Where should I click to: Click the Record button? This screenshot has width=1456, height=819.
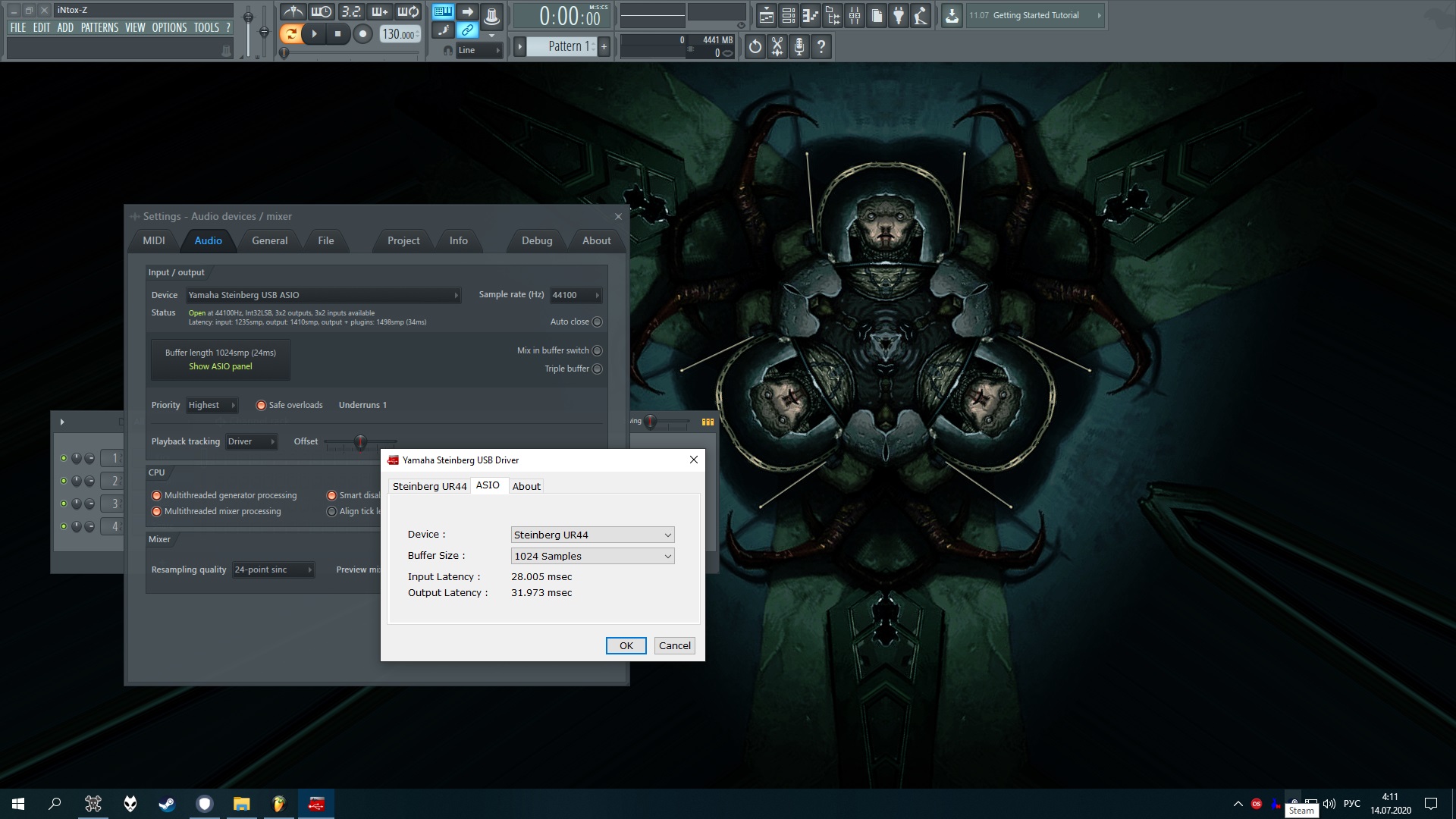[x=362, y=33]
